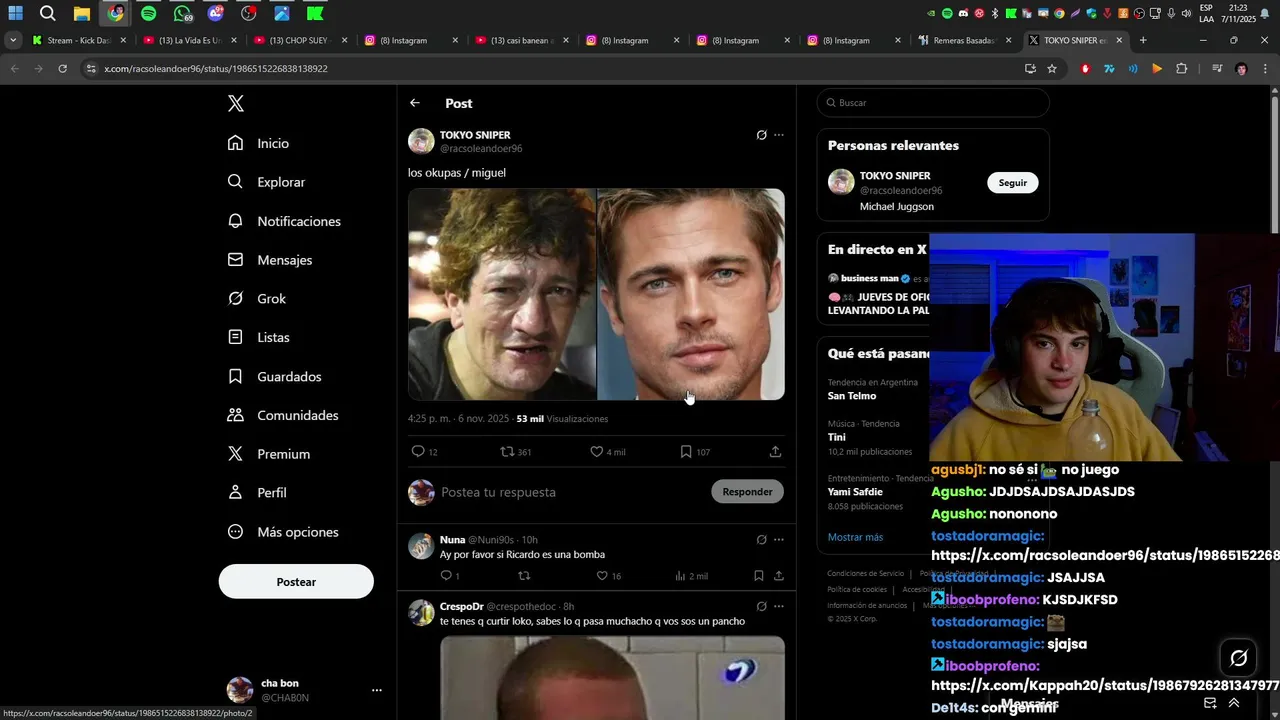Expand Más opciones in the sidebar
The image size is (1280, 720).
click(x=283, y=532)
